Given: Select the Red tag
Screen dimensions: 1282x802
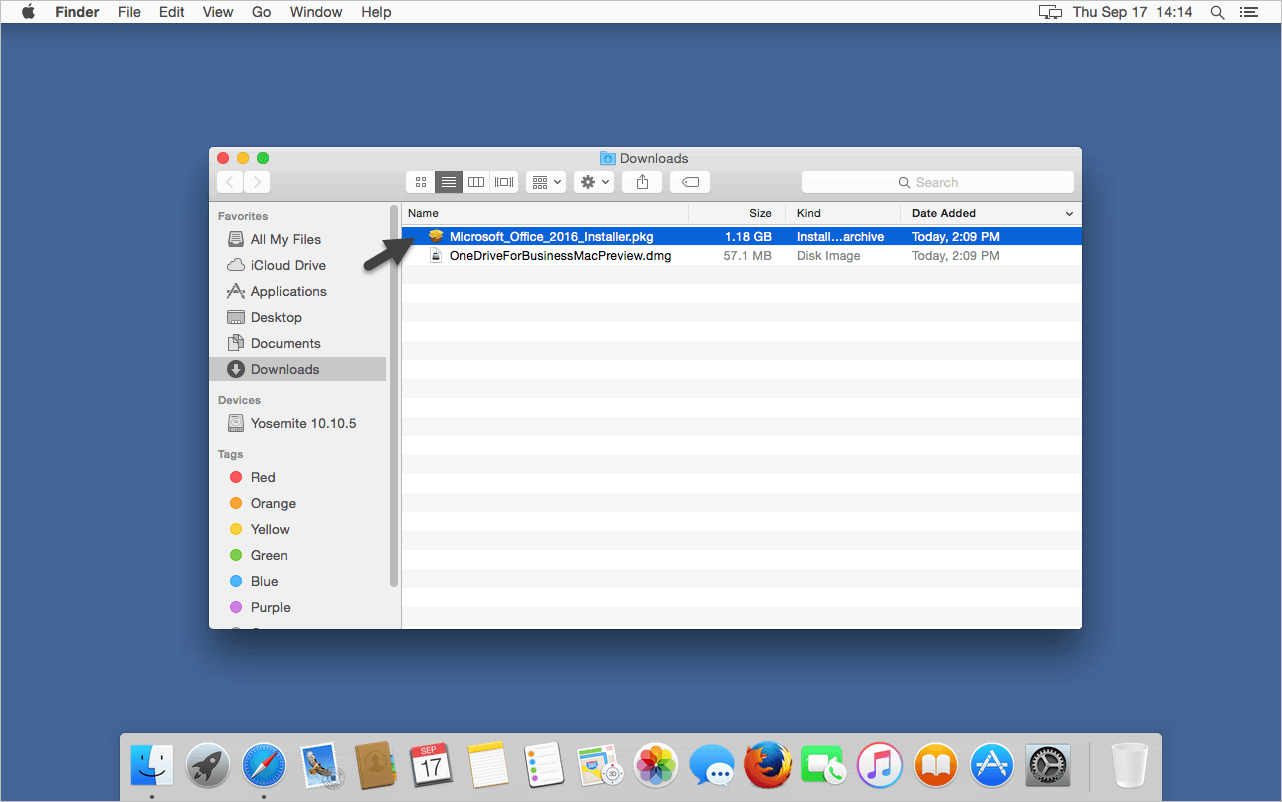Looking at the screenshot, I should coord(297,477).
